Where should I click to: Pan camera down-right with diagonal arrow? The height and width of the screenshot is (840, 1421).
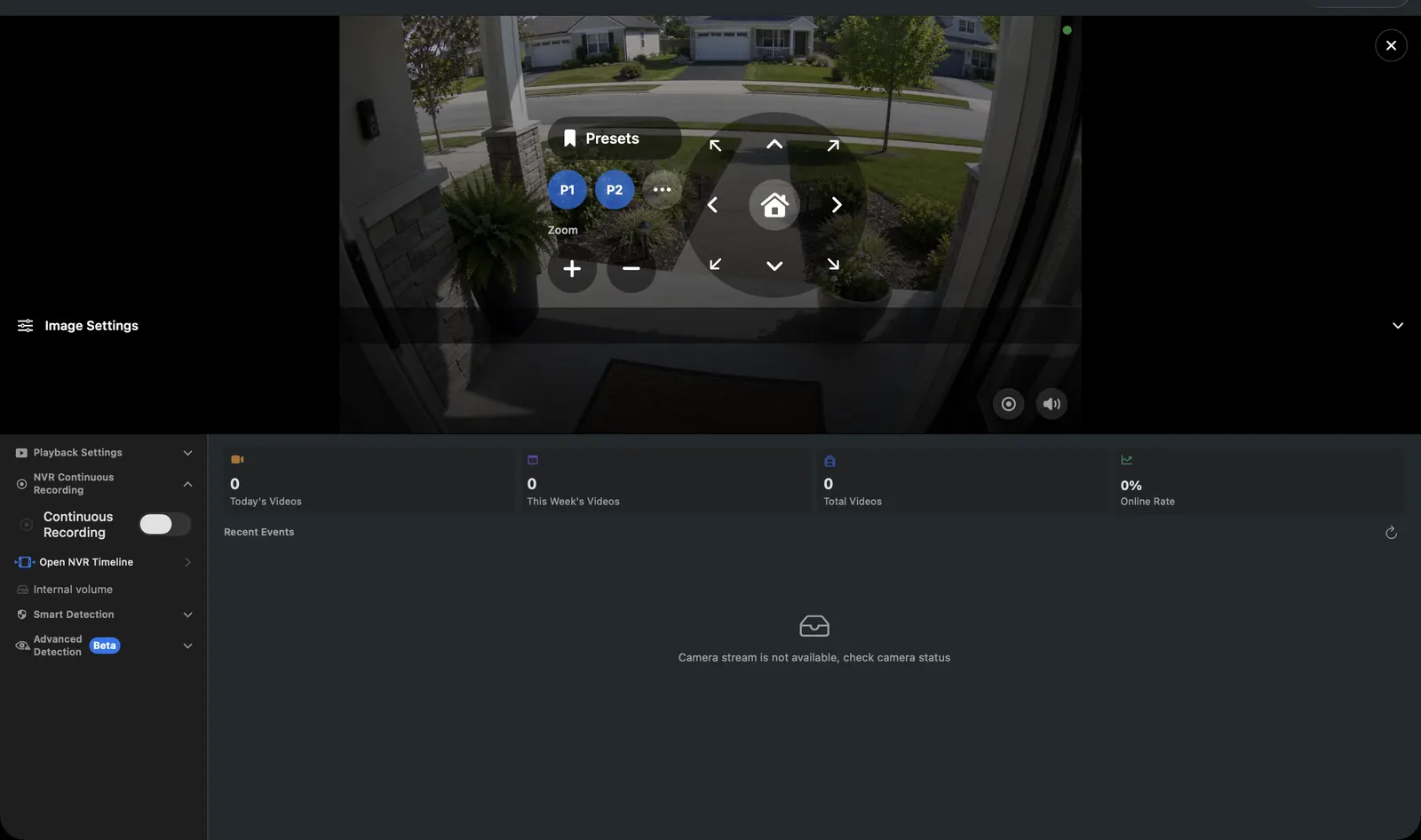click(x=833, y=264)
